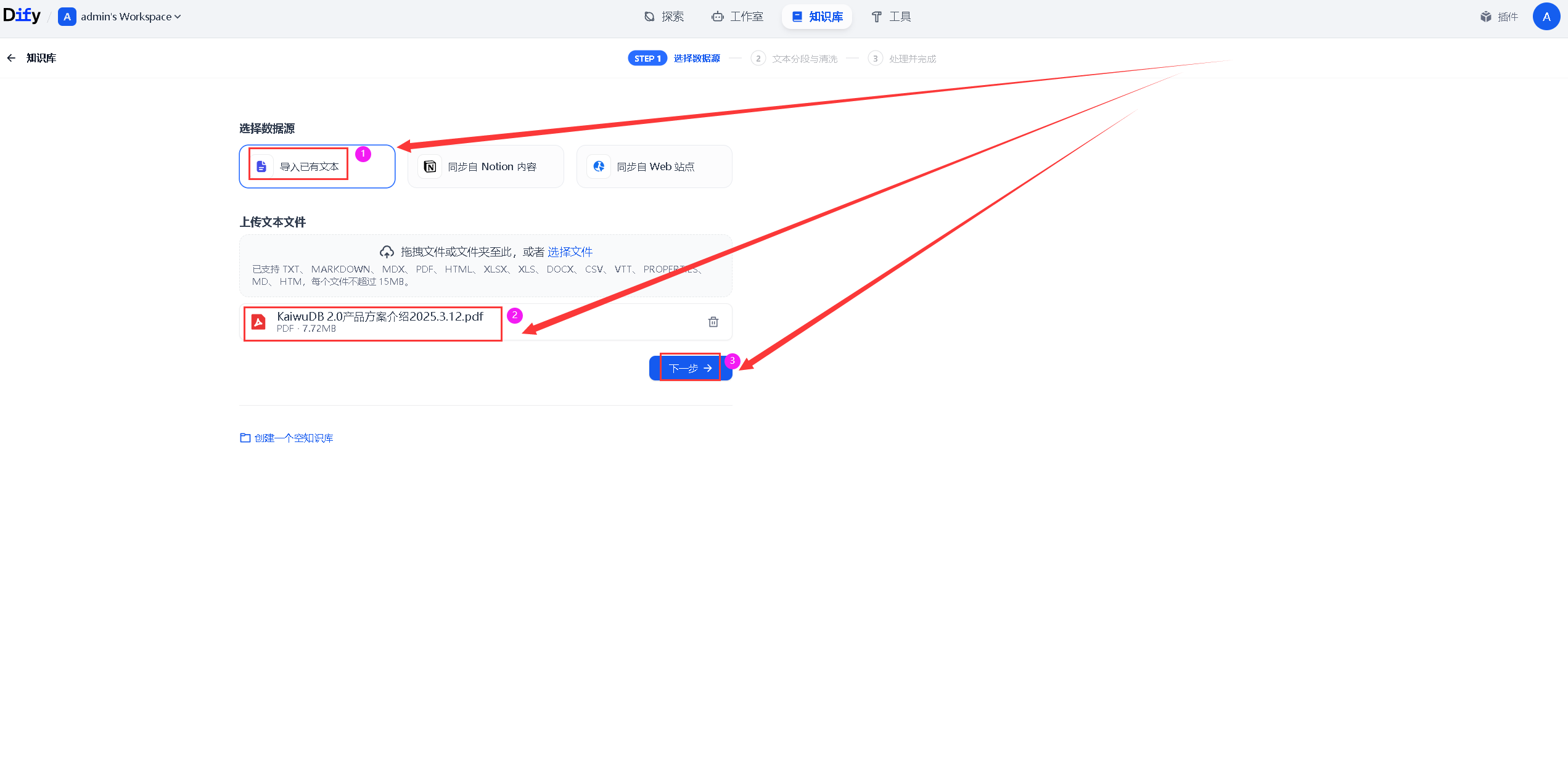
Task: Switch to the 工作室 tab
Action: [x=737, y=17]
